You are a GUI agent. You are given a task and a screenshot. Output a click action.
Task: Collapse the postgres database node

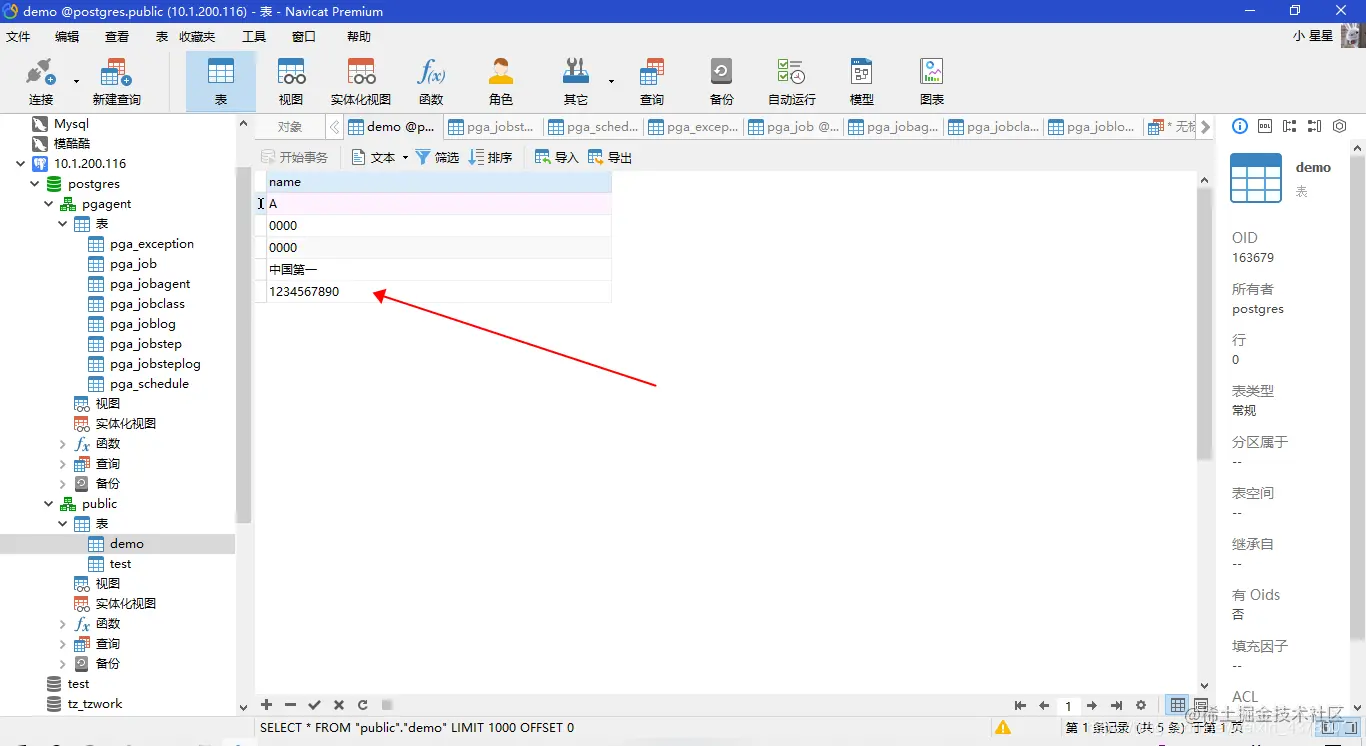click(x=35, y=184)
